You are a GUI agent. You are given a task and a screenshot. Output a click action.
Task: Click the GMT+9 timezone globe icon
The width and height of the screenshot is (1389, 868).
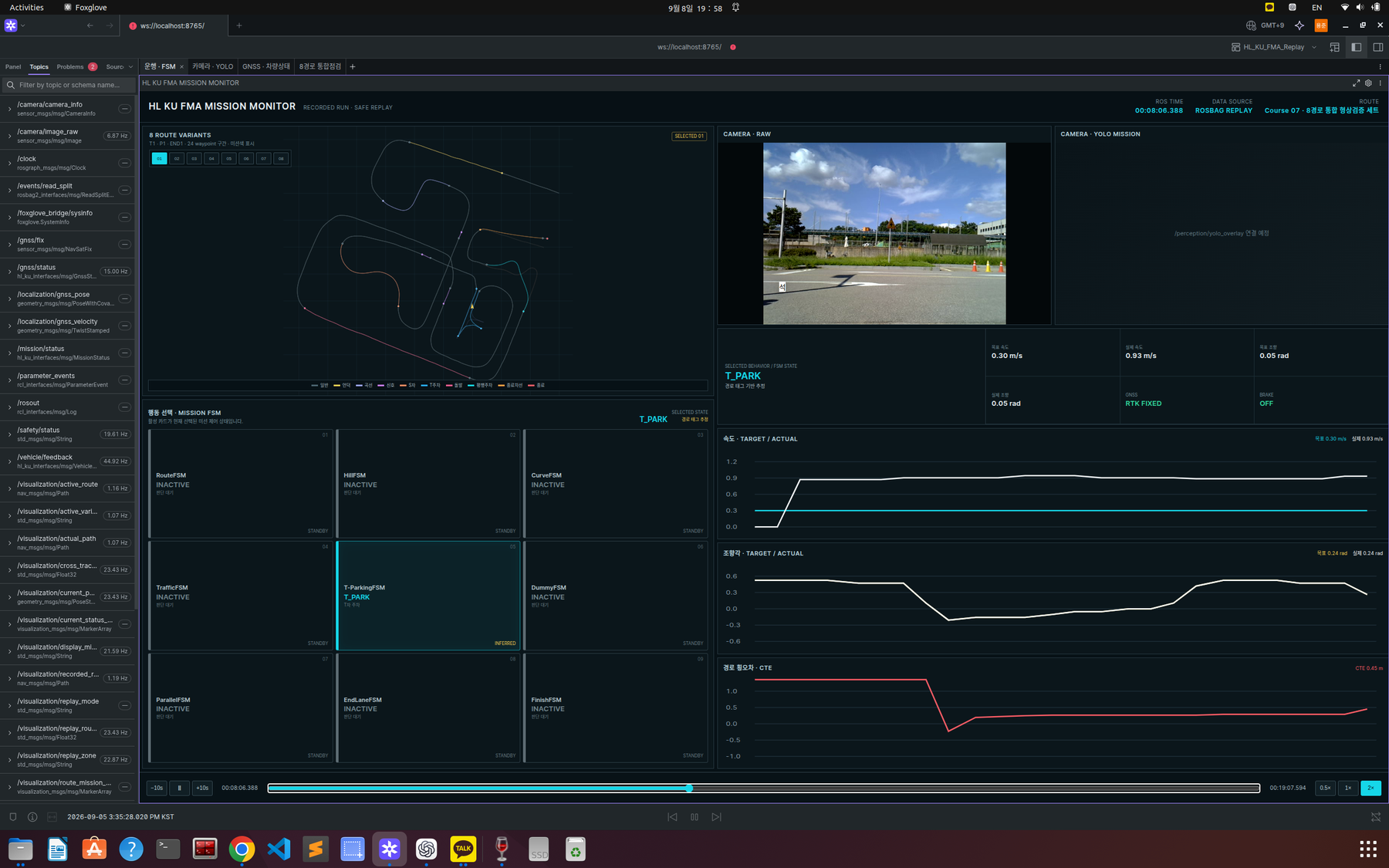(x=1251, y=25)
